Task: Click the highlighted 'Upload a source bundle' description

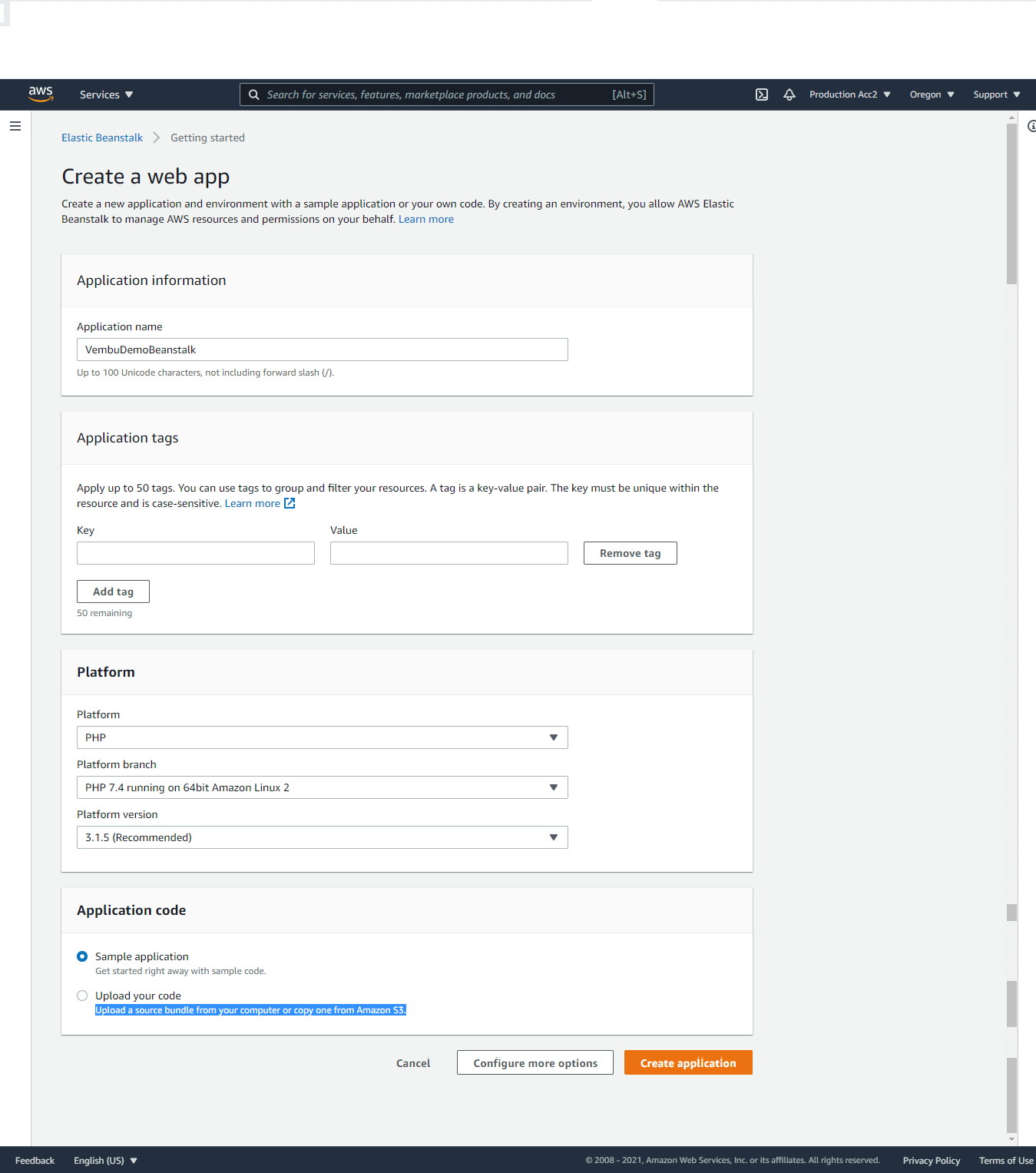Action: 250,1010
